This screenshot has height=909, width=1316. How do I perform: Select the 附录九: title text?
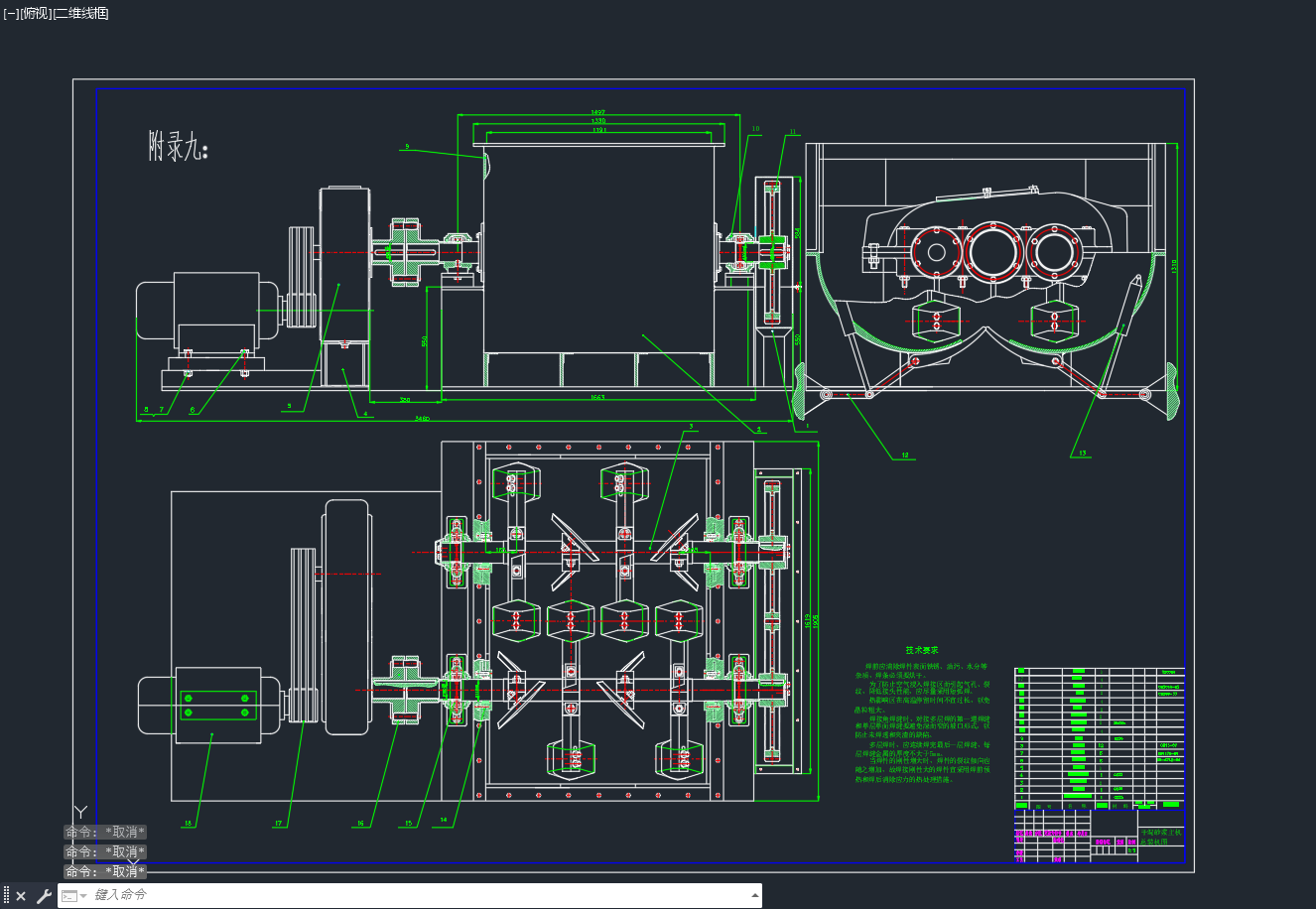pyautogui.click(x=179, y=148)
